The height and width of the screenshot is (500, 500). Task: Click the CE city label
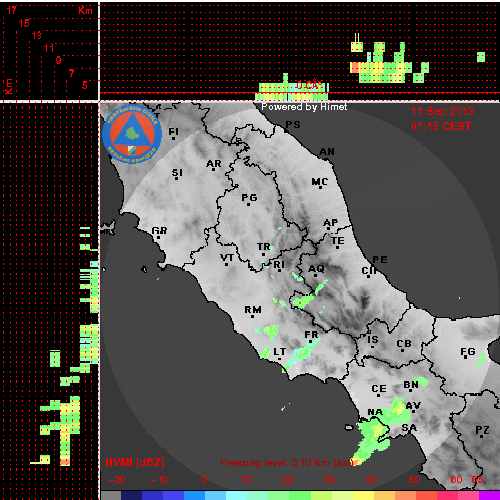(x=379, y=389)
